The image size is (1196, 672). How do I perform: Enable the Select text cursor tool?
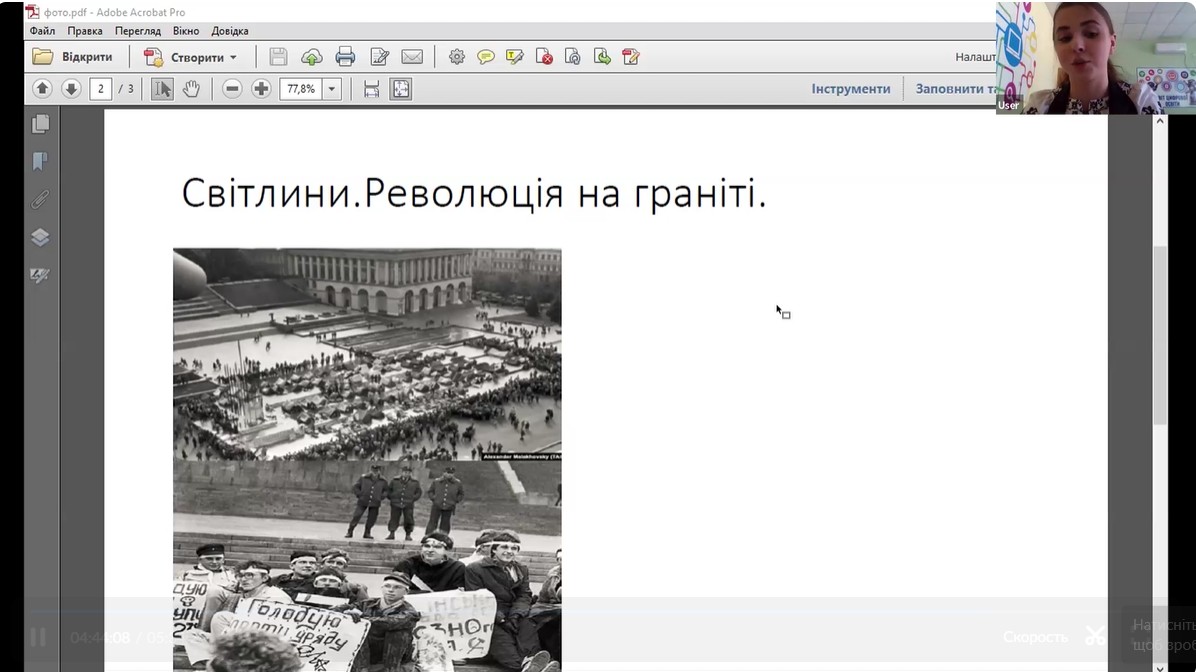pyautogui.click(x=162, y=89)
